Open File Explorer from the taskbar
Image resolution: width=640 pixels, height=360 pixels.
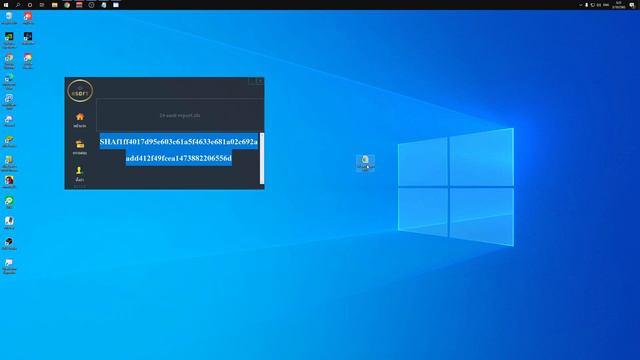pyautogui.click(x=54, y=5)
